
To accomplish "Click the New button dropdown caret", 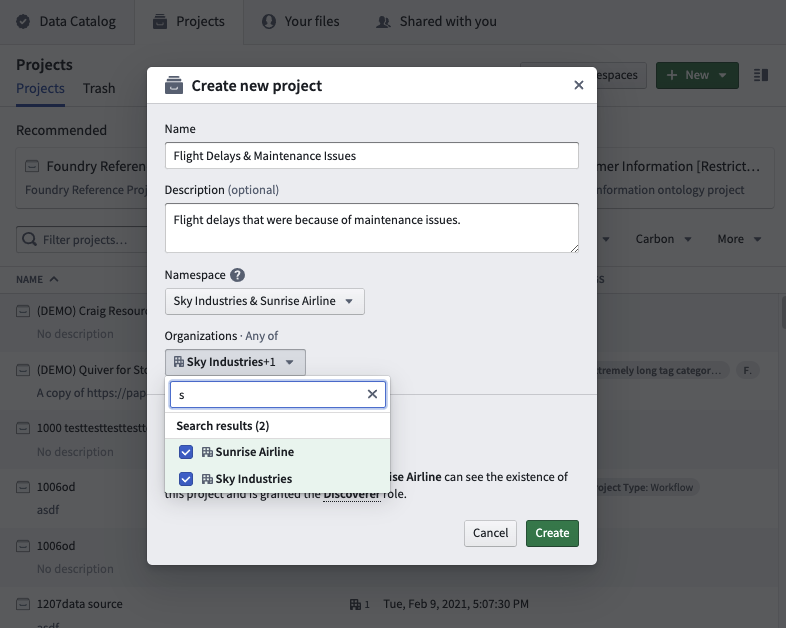I will click(x=722, y=75).
